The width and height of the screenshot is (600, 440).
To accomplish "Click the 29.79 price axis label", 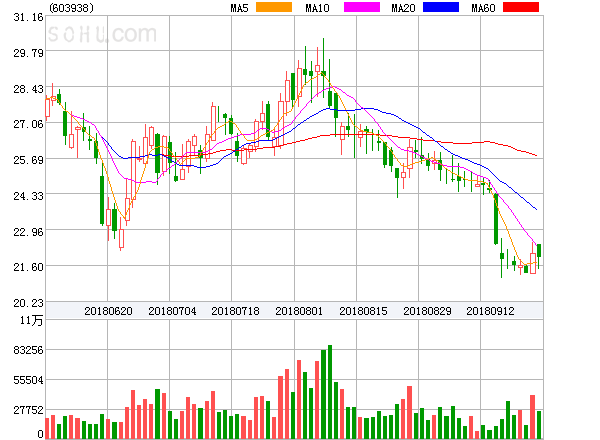I will tap(28, 53).
